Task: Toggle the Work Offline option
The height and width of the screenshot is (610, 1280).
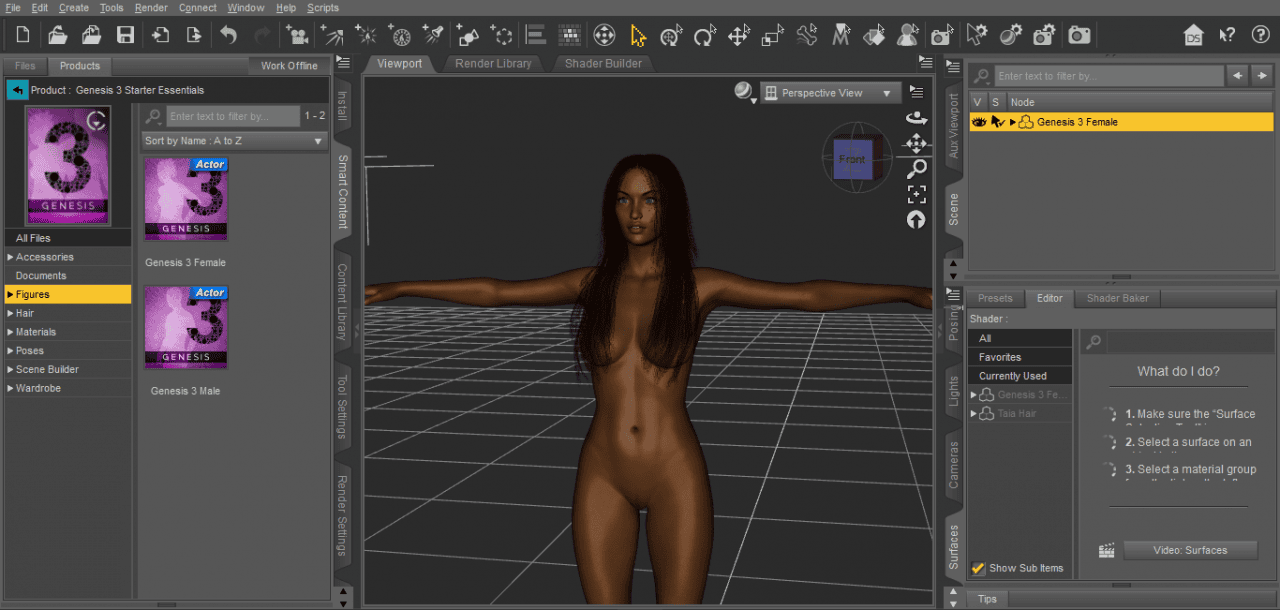Action: pos(289,65)
